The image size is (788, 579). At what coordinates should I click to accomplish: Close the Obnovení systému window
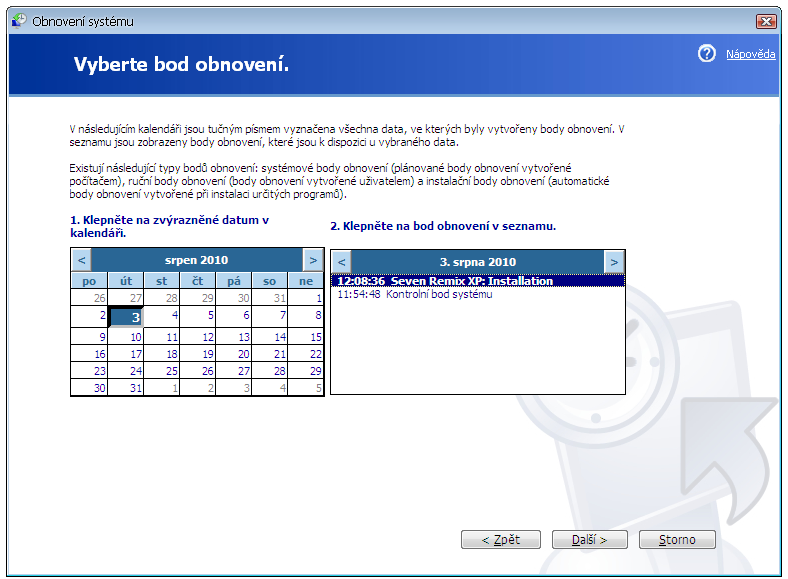pyautogui.click(x=766, y=21)
